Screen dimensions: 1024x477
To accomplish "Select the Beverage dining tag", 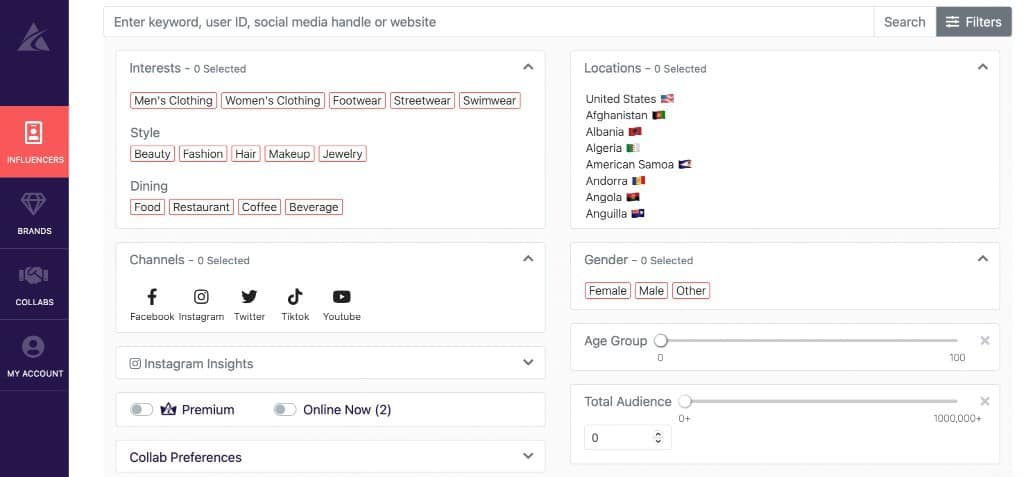I will click(313, 207).
